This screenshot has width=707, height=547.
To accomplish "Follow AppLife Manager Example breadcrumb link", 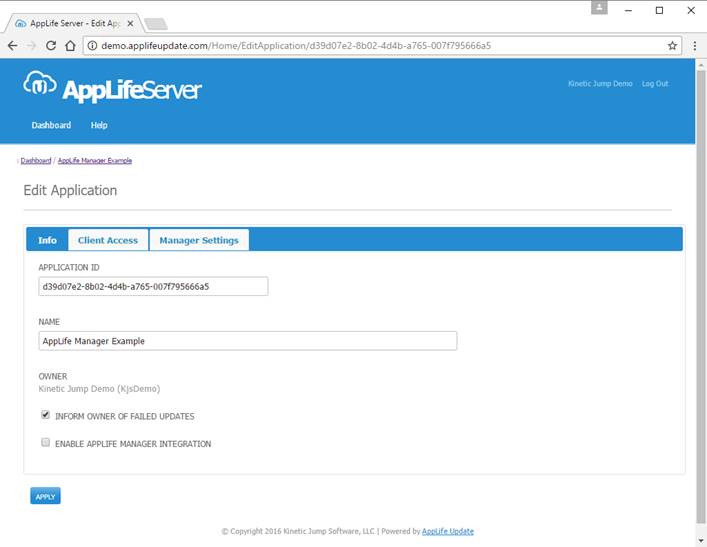I will coord(95,161).
